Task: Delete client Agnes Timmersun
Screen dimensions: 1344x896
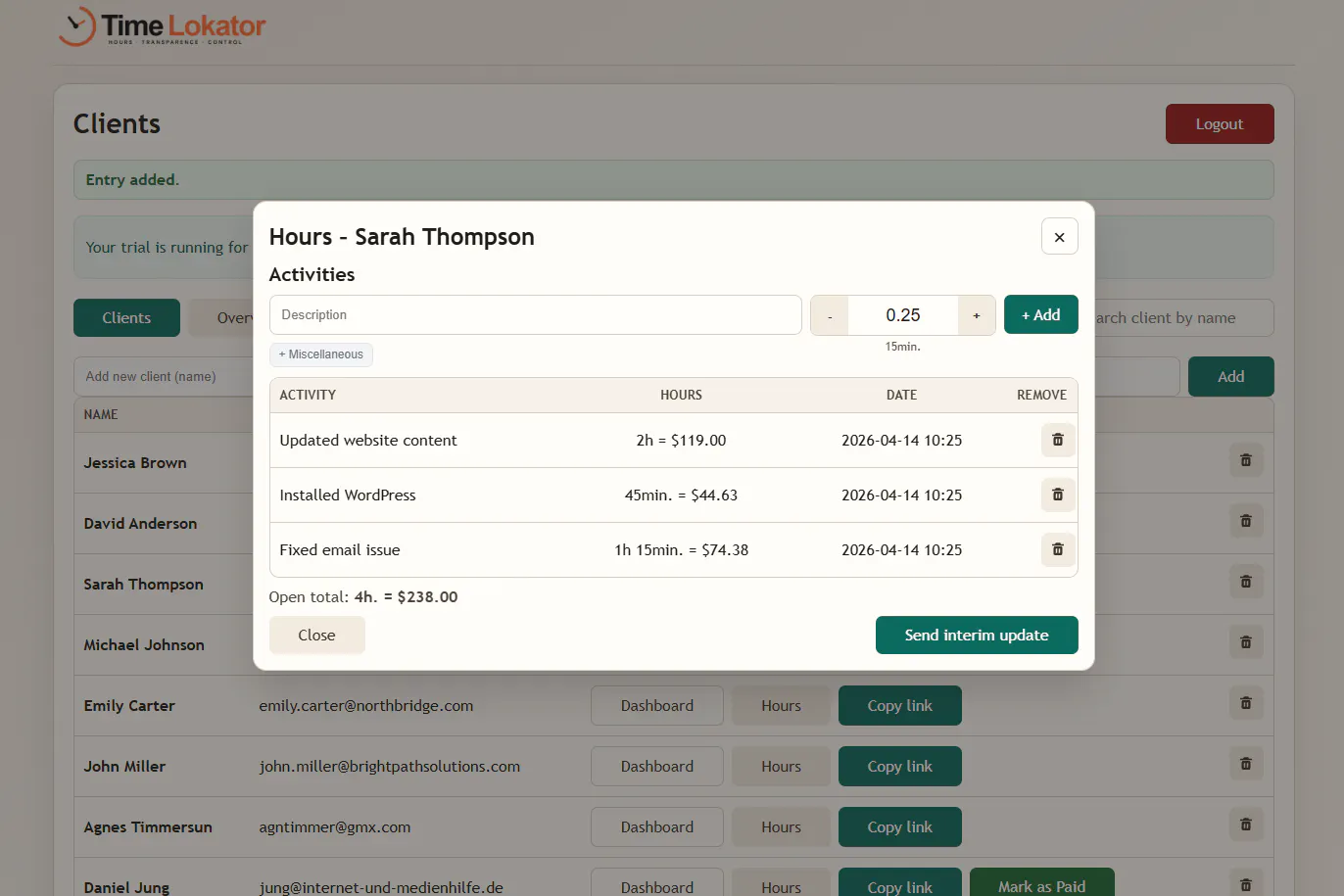Action: tap(1246, 825)
